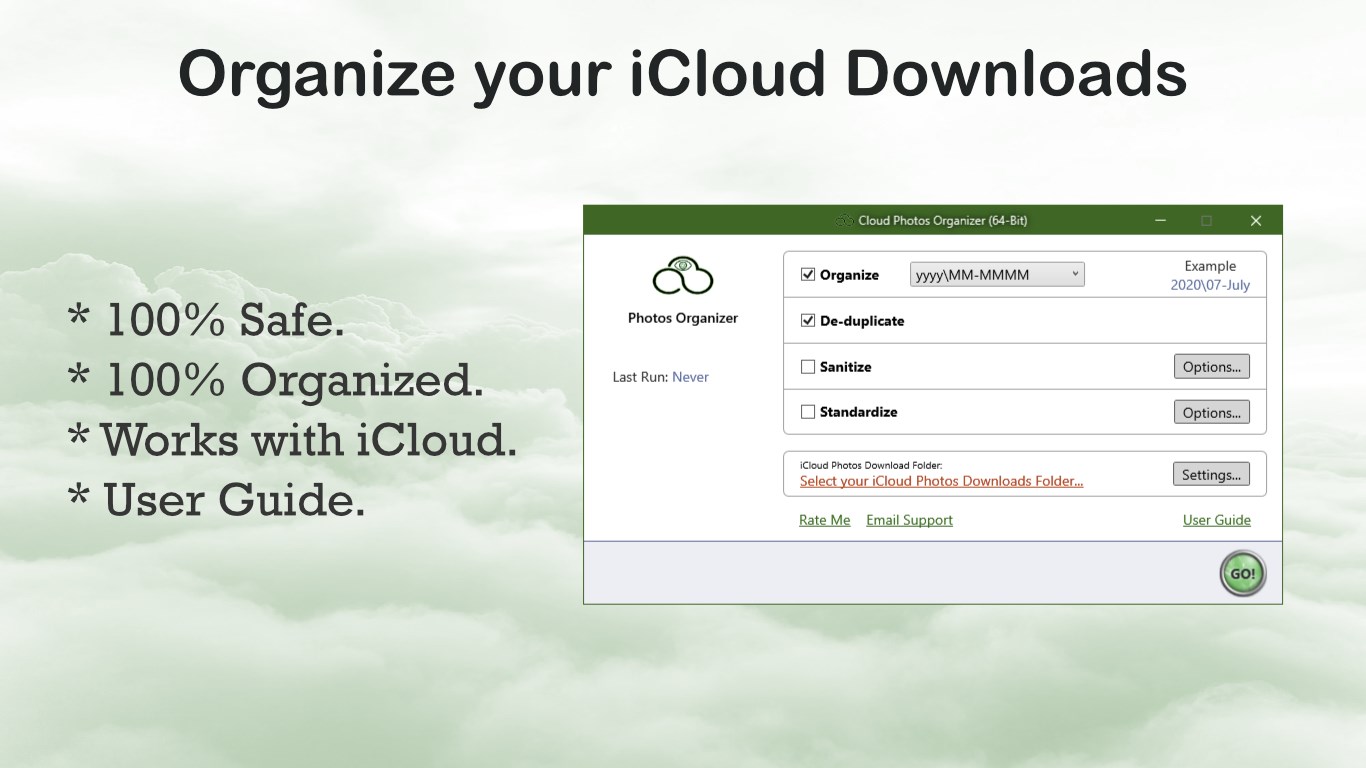The image size is (1366, 768).
Task: Uncheck the De-duplicate checkbox
Action: 808,321
